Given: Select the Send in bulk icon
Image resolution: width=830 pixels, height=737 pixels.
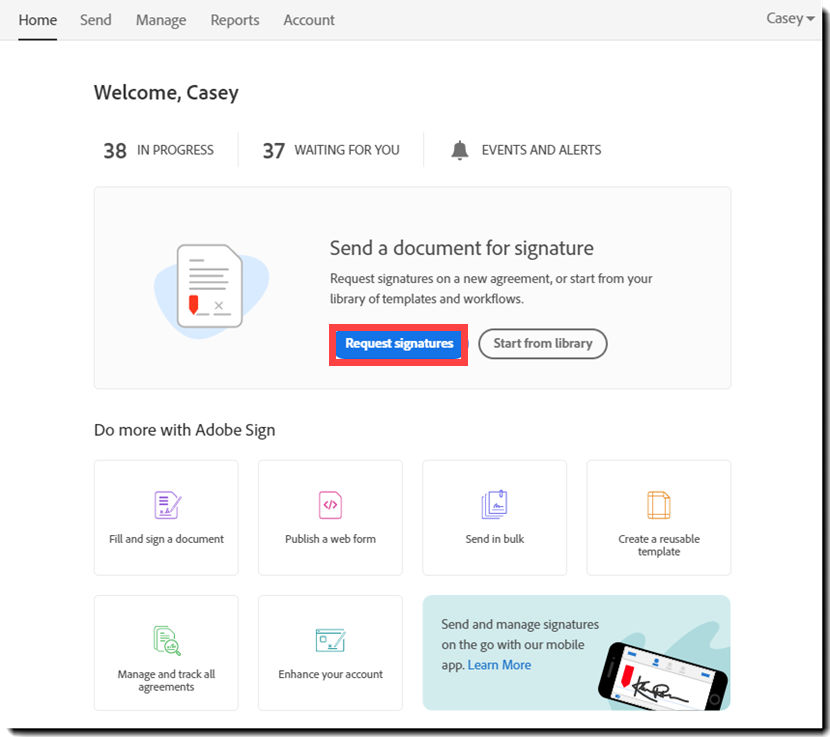Looking at the screenshot, I should 494,505.
